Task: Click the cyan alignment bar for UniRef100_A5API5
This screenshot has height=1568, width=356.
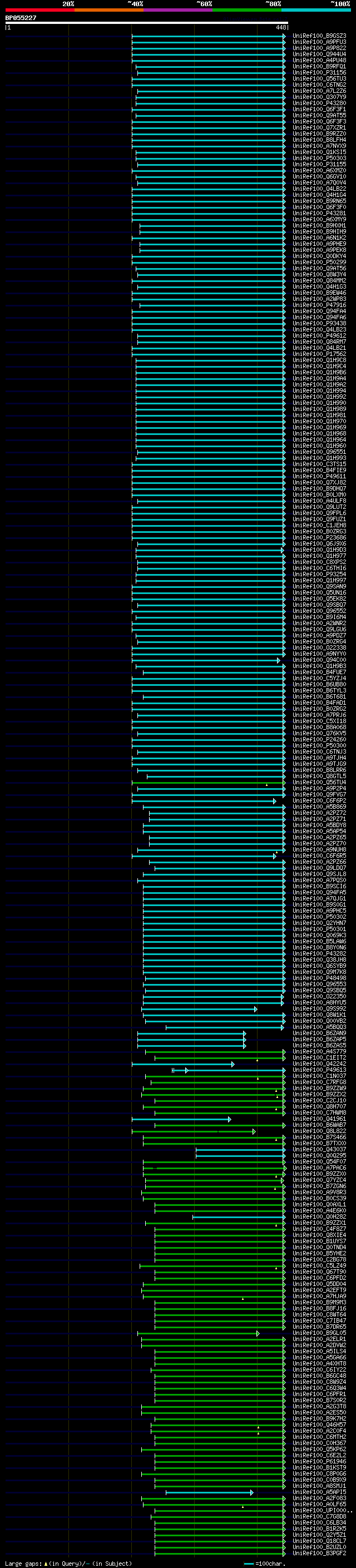Action: coord(210,1492)
